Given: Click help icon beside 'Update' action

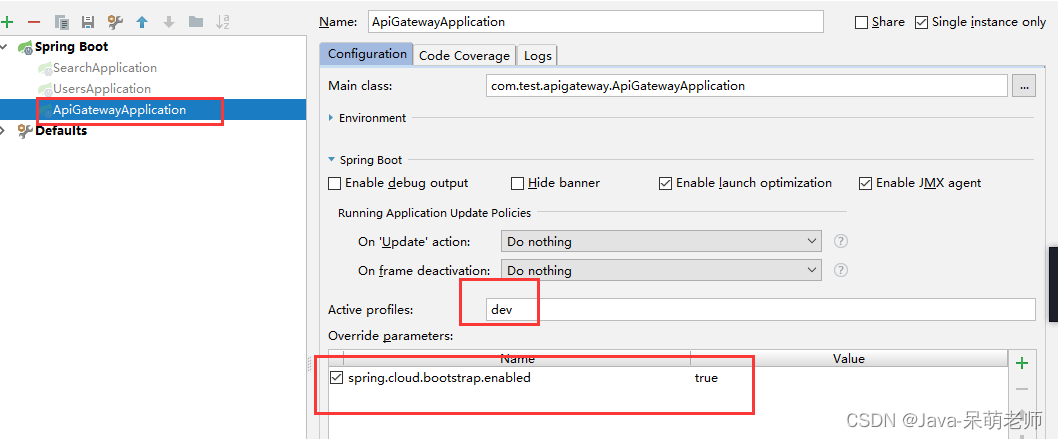Looking at the screenshot, I should 840,241.
